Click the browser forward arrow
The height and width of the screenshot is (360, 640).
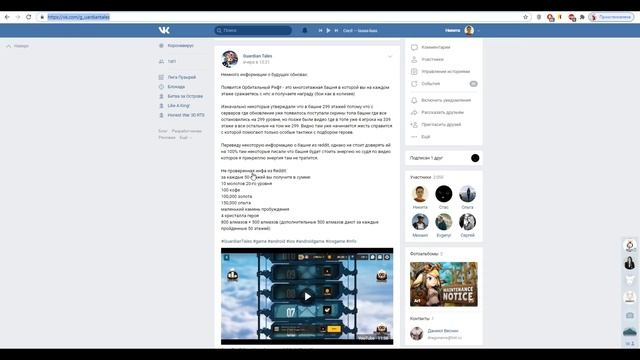coord(18,17)
